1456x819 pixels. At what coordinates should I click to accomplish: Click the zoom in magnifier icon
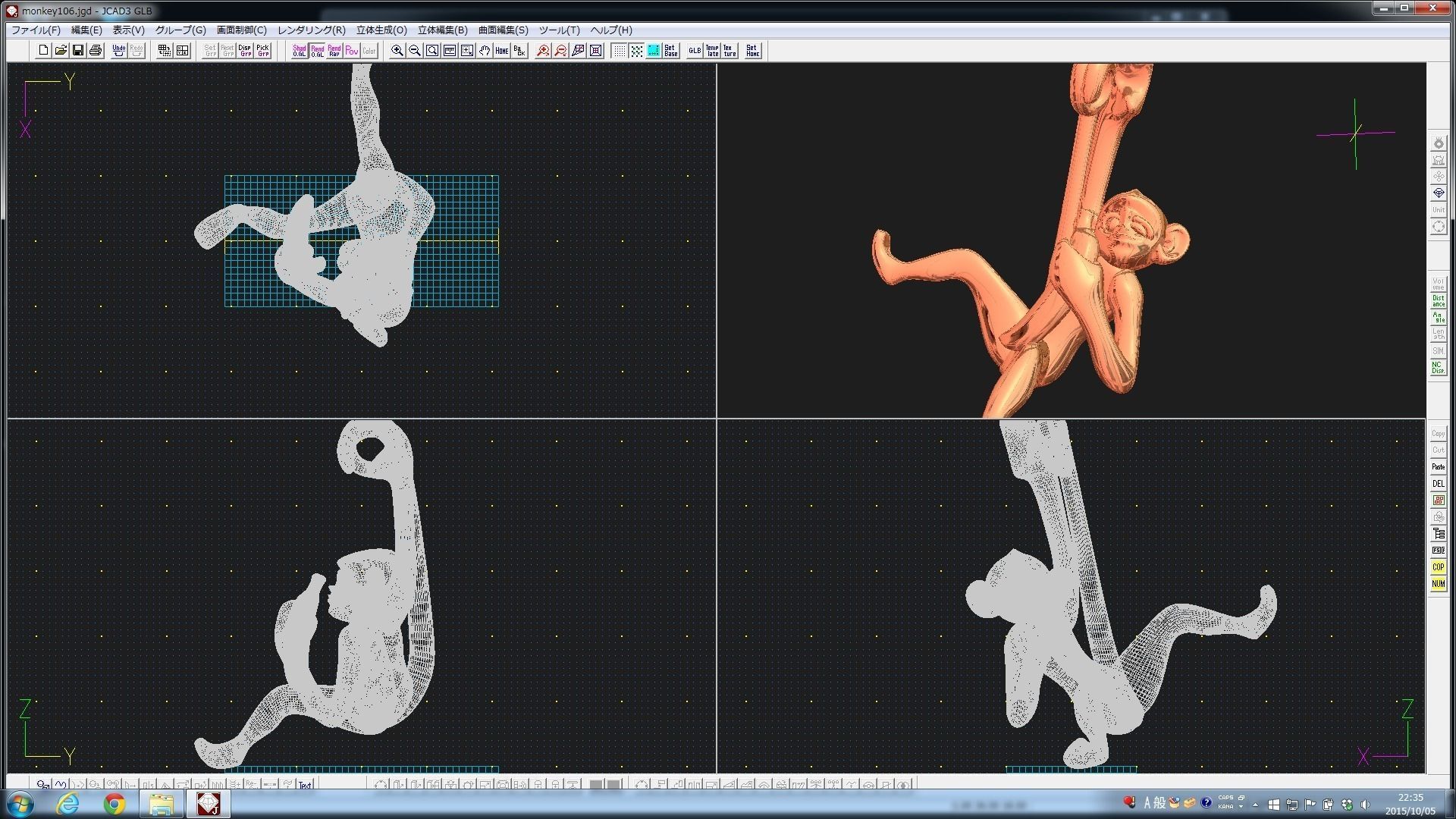(x=397, y=51)
